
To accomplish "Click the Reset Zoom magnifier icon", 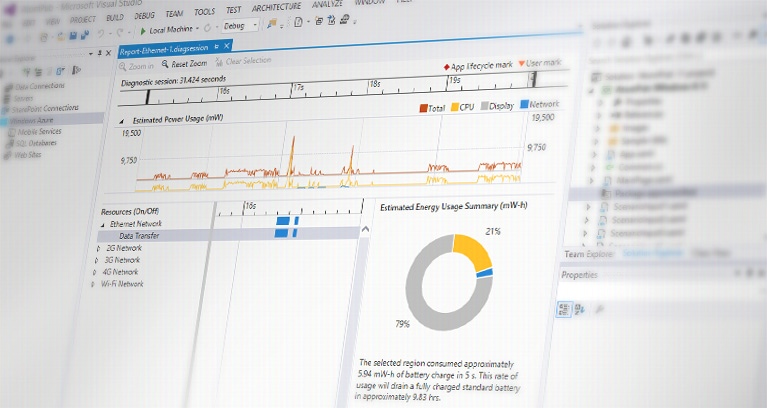I will (x=165, y=64).
